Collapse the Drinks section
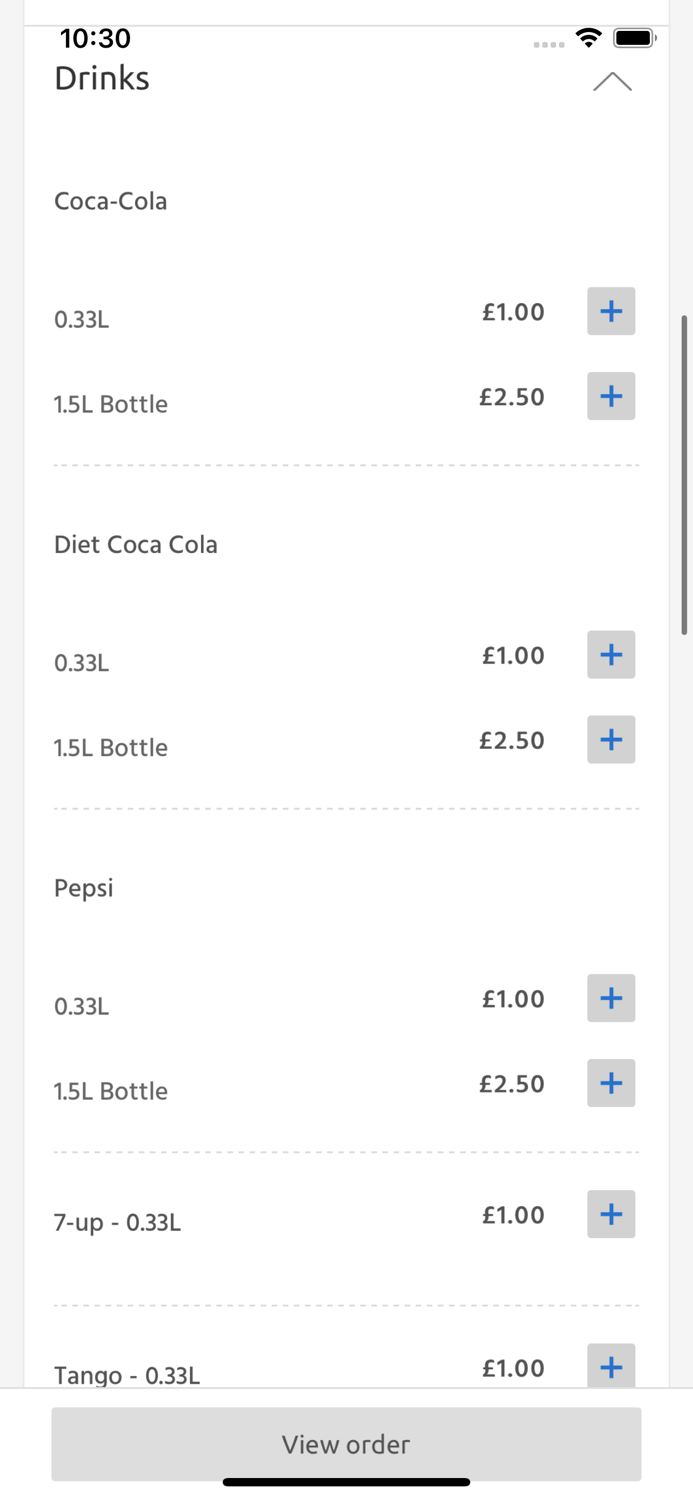Screen dimensions: 693x1500 (x=612, y=81)
